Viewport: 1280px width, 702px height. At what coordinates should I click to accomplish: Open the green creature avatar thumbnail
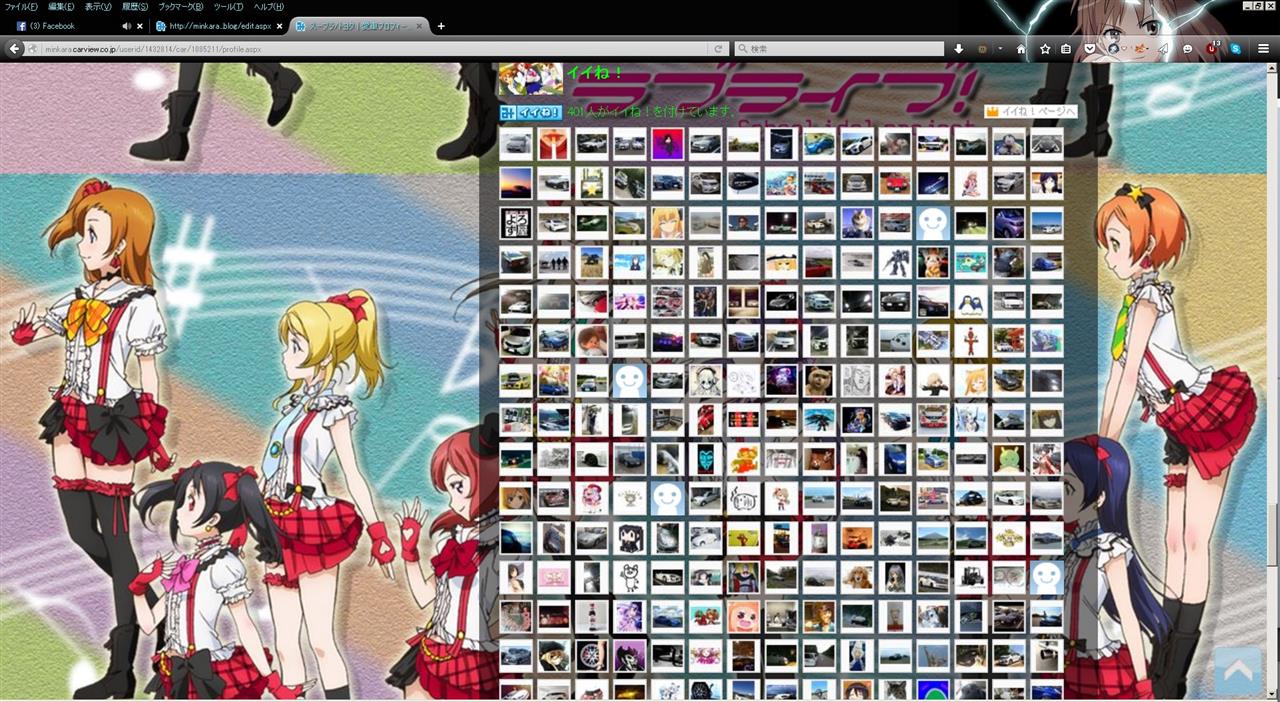click(1009, 459)
